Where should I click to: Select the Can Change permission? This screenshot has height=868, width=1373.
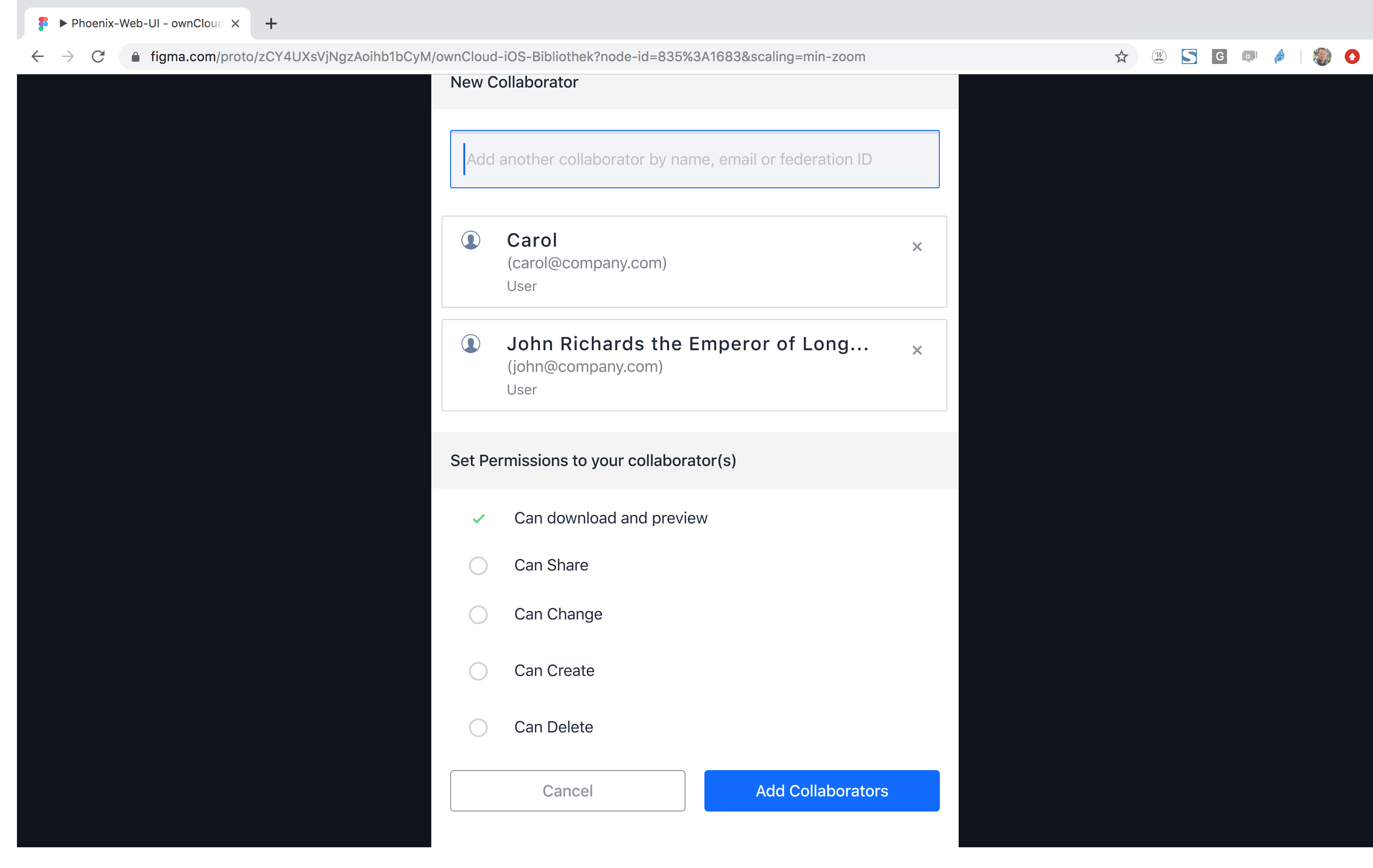478,614
